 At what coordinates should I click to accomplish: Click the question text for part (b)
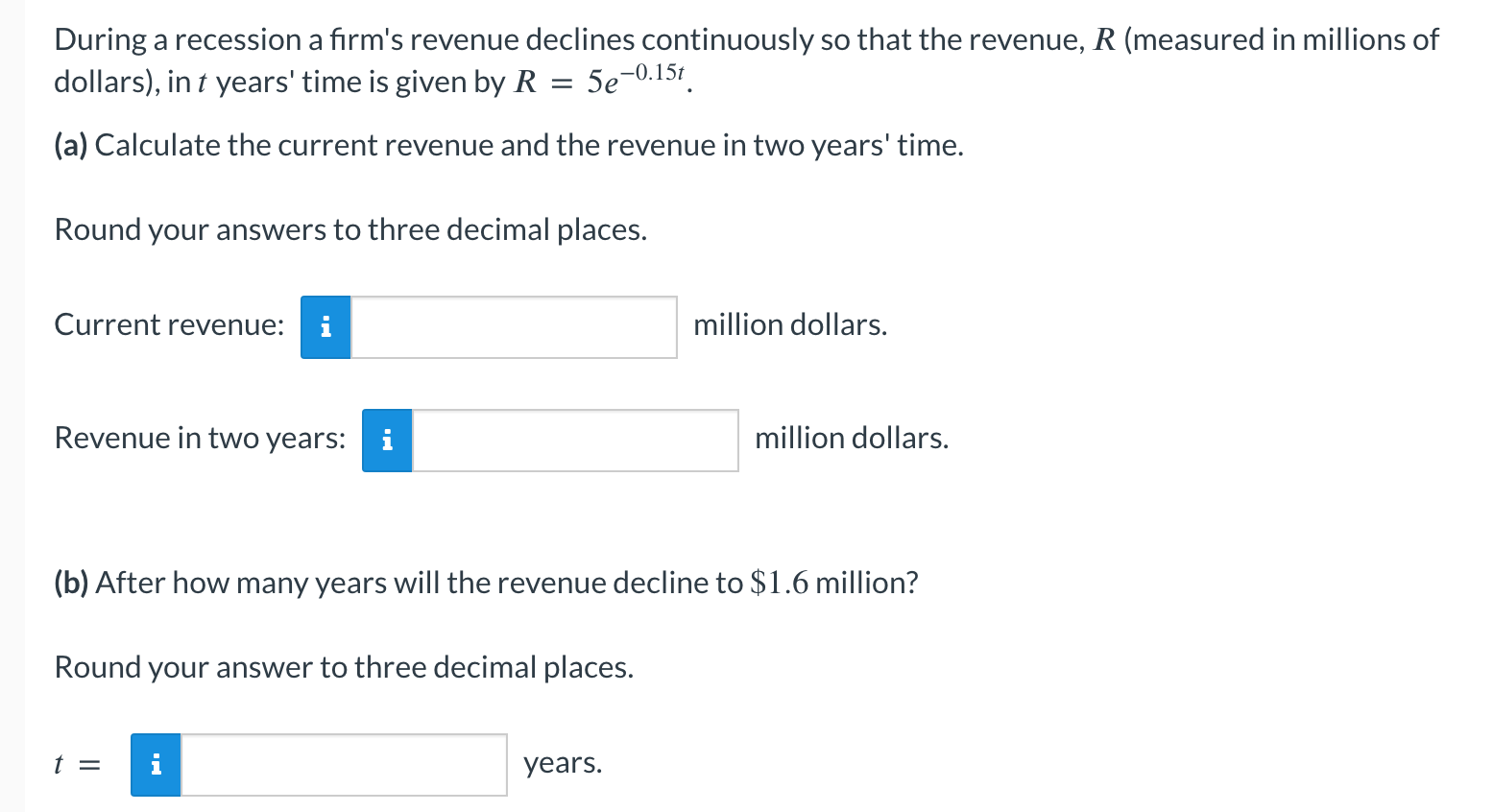pos(485,582)
